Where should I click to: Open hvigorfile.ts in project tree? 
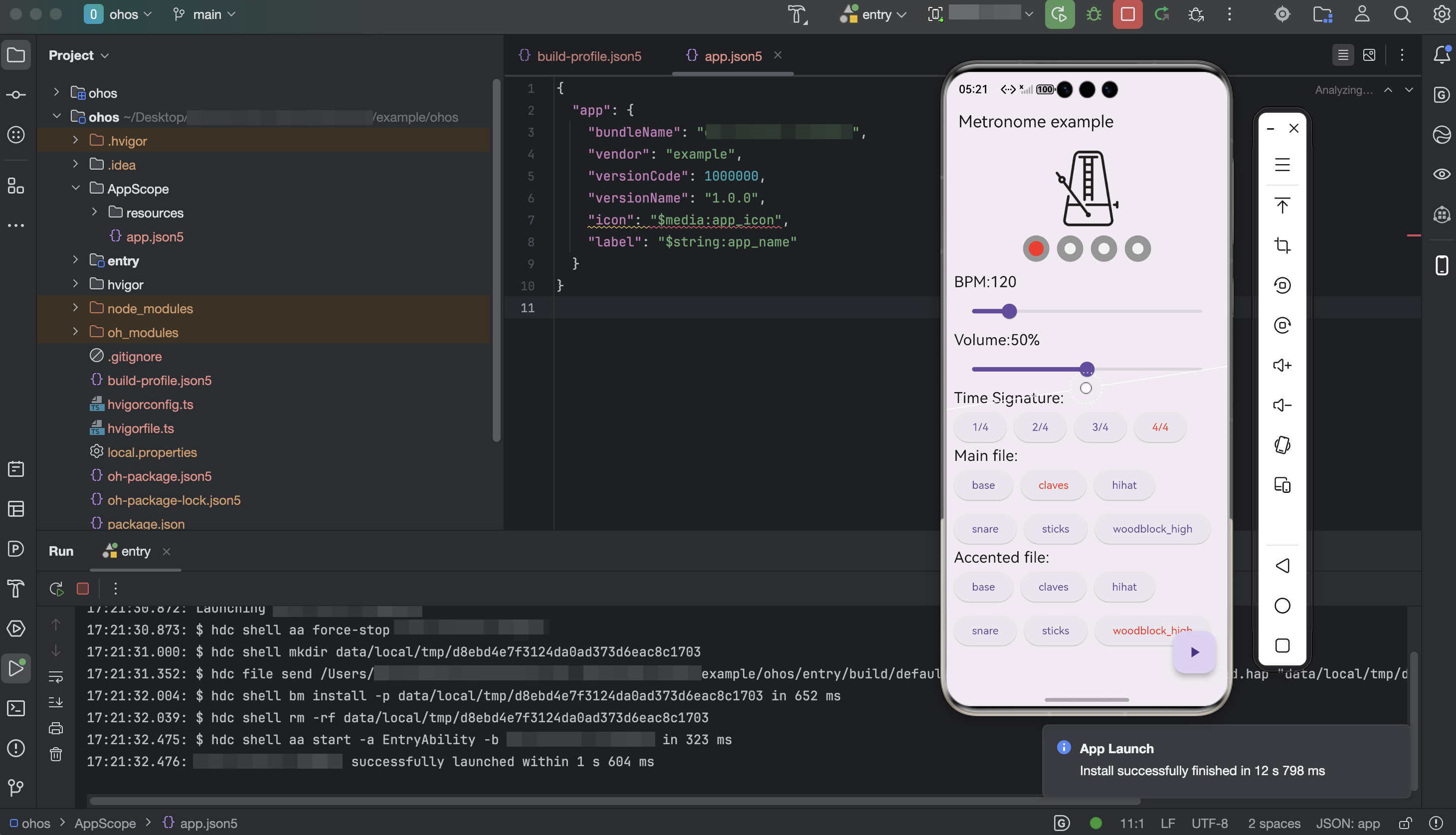click(x=141, y=428)
